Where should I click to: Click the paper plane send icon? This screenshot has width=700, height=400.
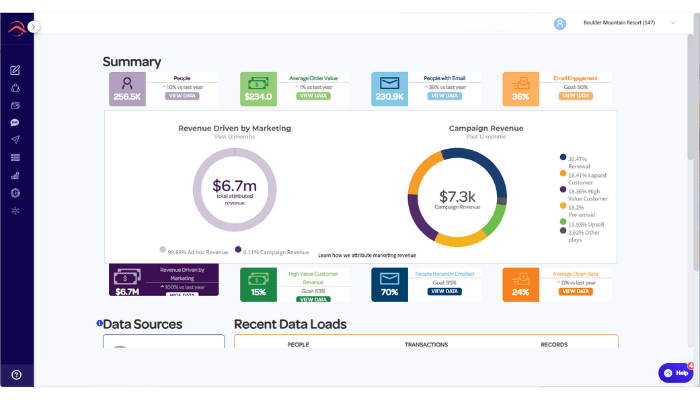tap(15, 139)
